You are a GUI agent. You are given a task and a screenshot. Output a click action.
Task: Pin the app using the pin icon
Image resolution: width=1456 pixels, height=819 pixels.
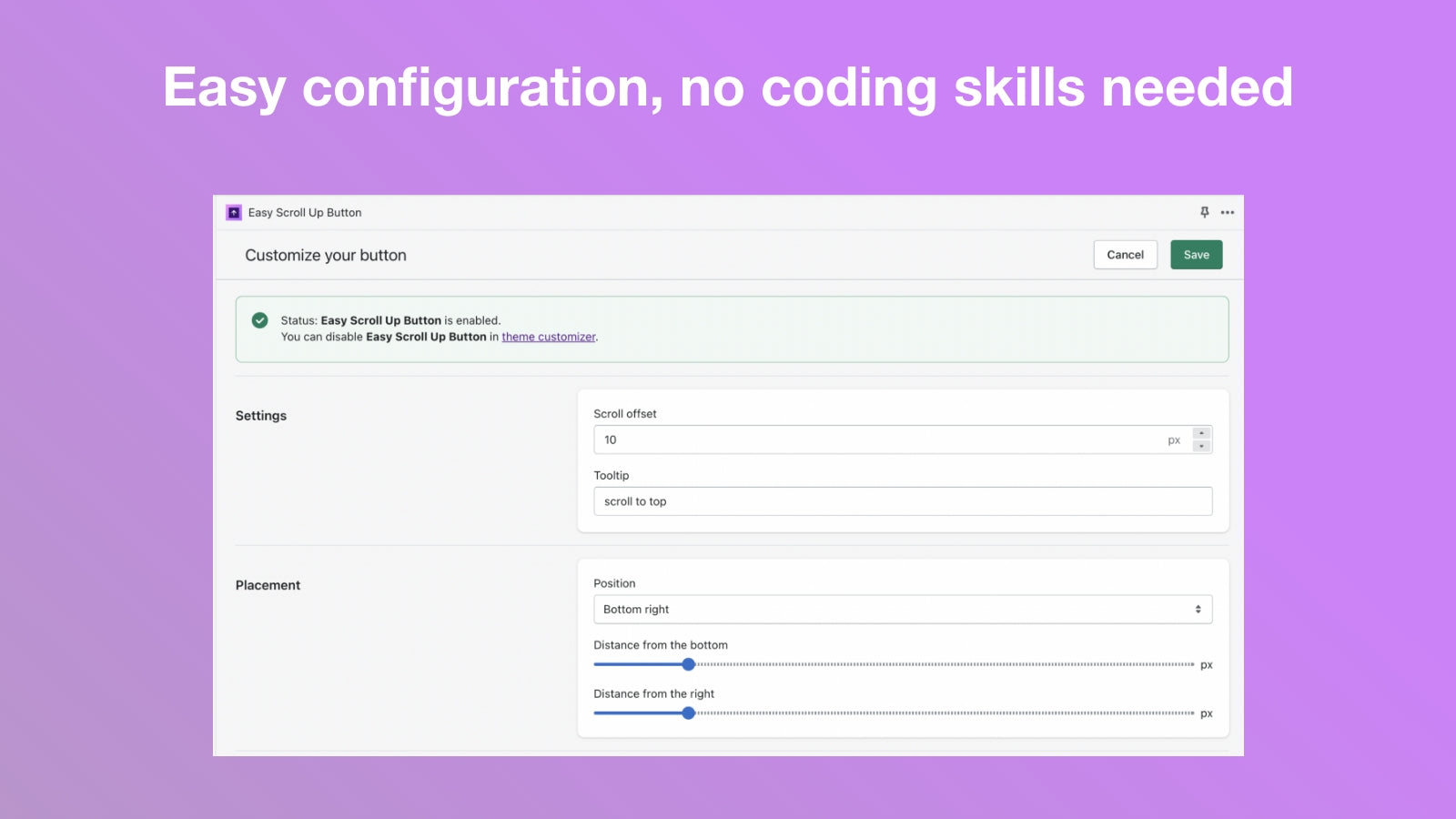(1204, 212)
